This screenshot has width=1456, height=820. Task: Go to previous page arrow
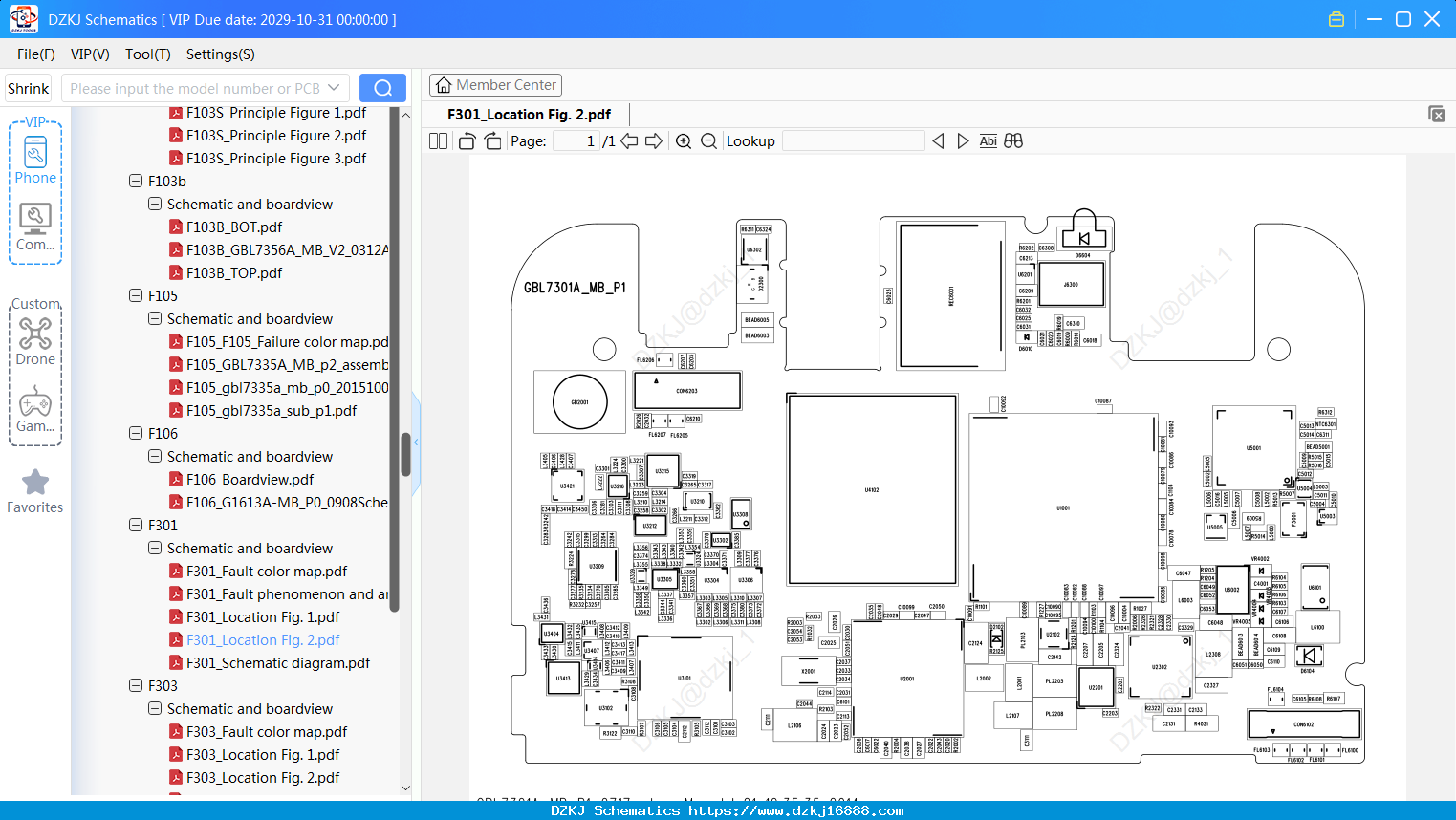click(x=629, y=141)
